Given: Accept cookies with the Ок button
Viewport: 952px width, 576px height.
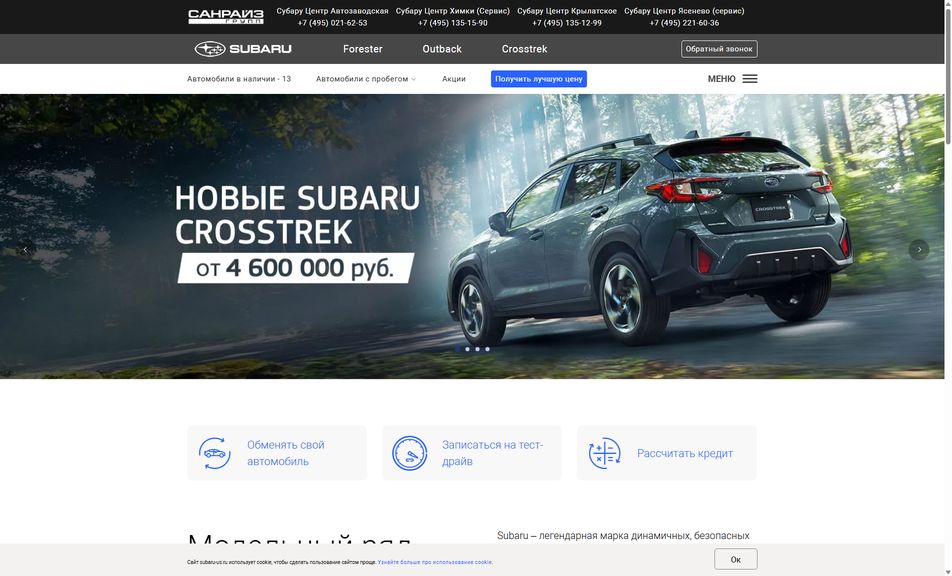Looking at the screenshot, I should coord(735,559).
